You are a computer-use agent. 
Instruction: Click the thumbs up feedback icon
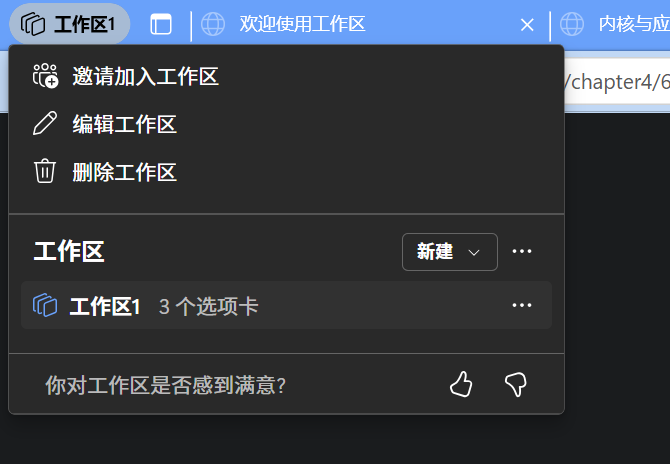click(x=461, y=384)
